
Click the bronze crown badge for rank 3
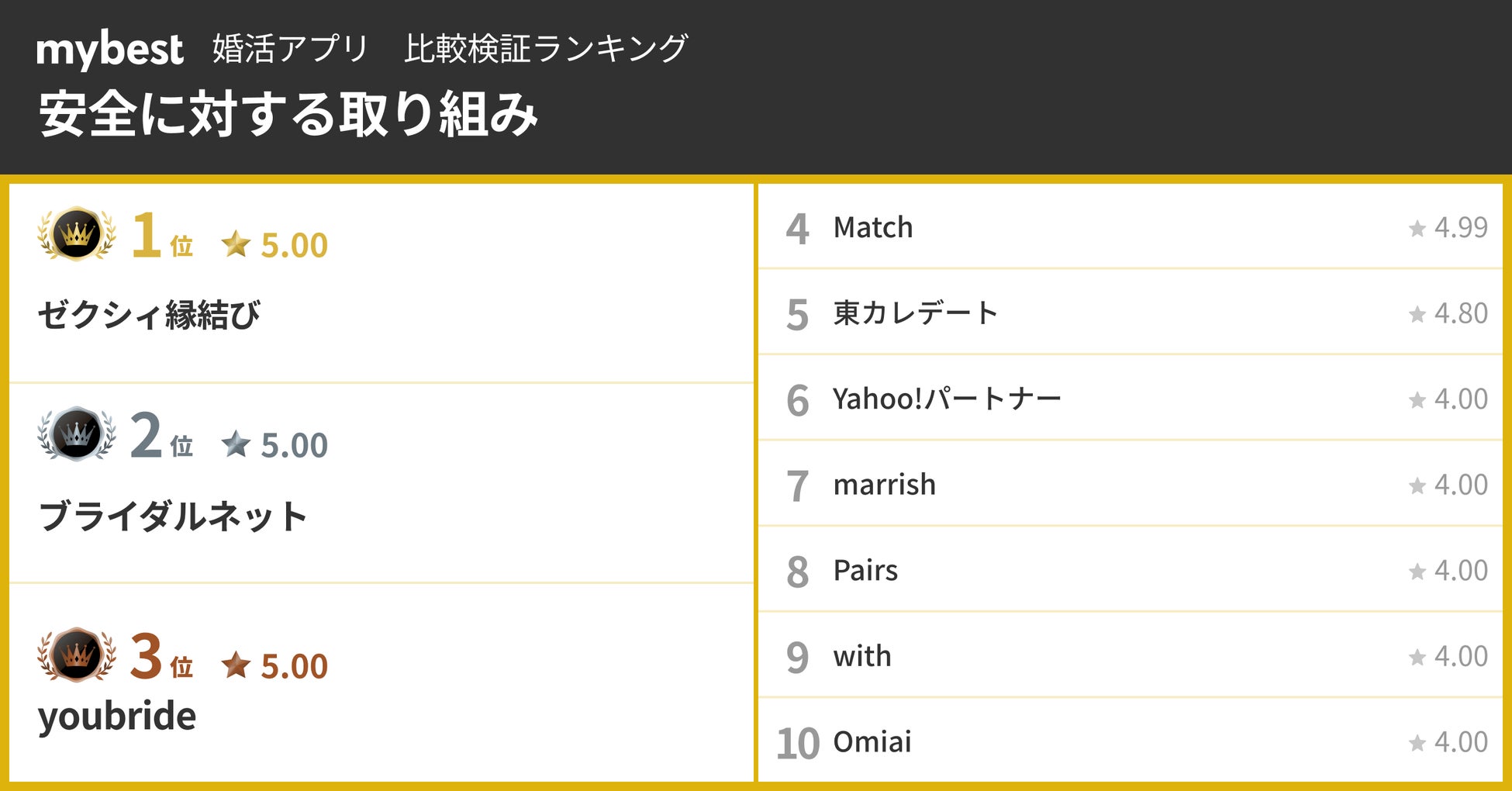click(x=77, y=655)
